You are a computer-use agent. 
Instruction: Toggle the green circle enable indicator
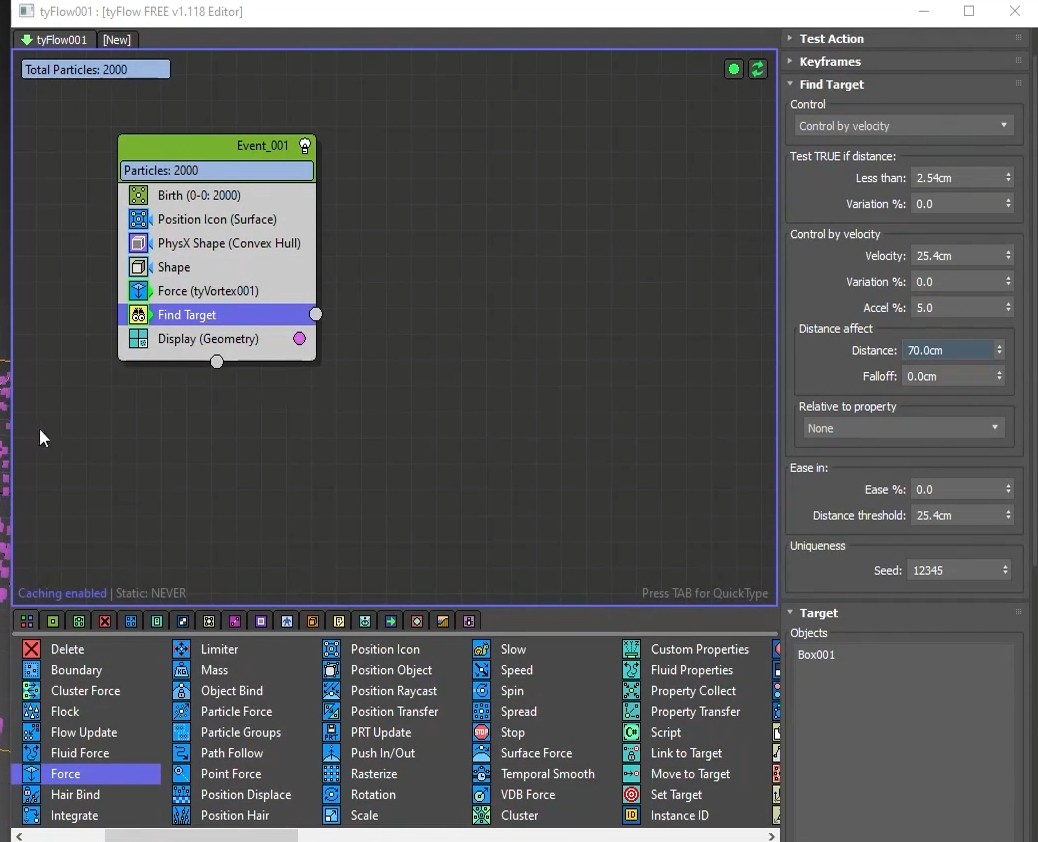[x=734, y=69]
